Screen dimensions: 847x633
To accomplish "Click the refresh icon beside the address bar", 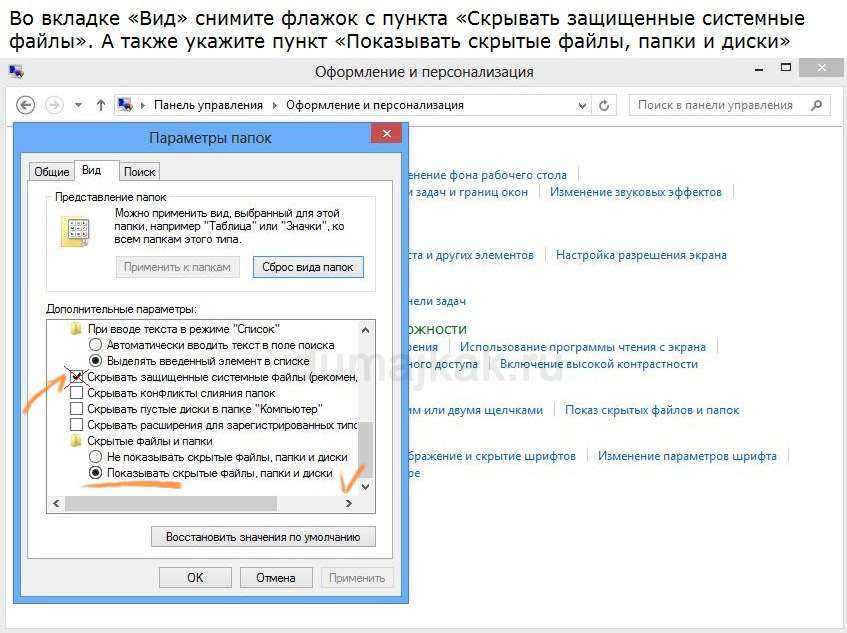I will [x=604, y=105].
